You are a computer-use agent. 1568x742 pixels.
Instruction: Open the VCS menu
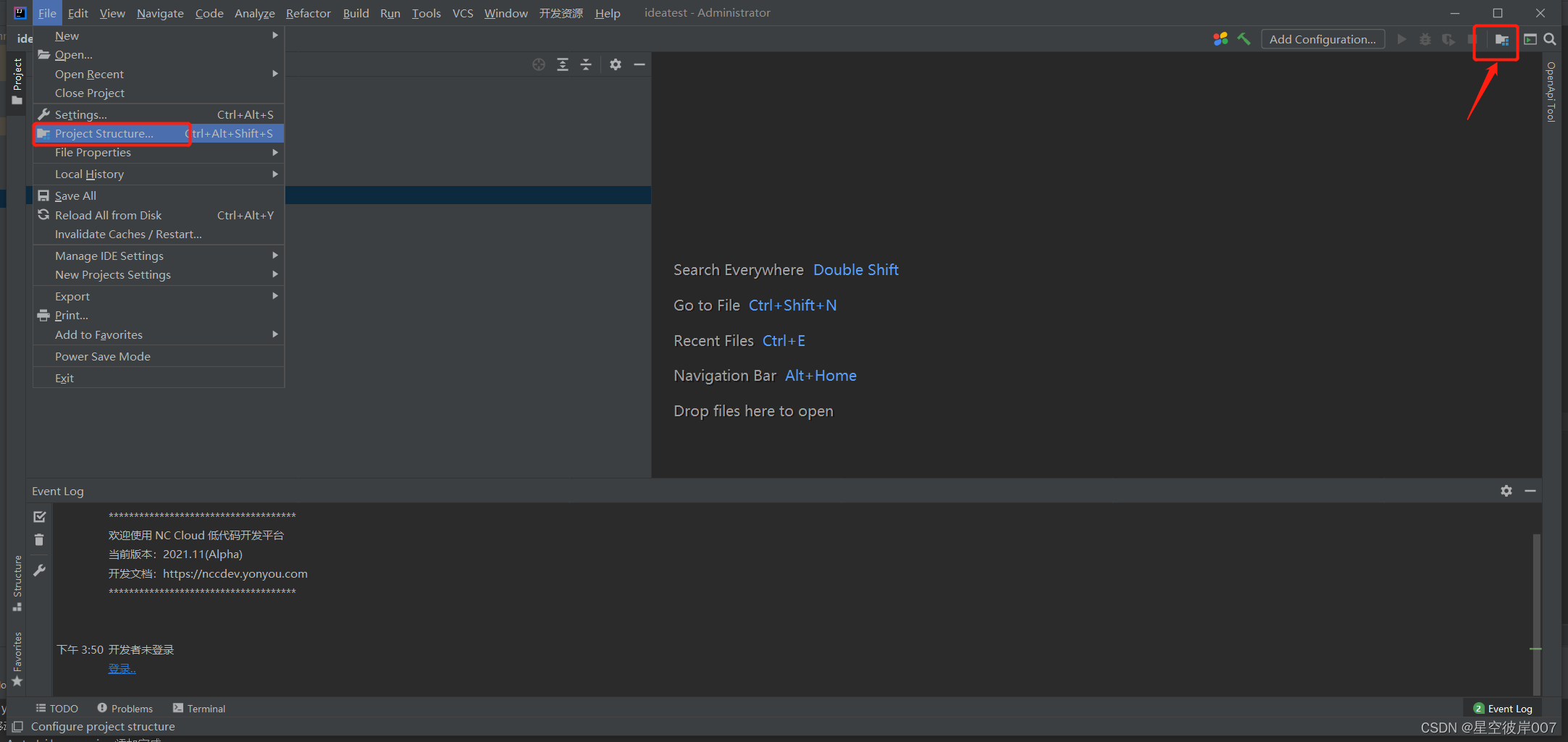coord(463,13)
